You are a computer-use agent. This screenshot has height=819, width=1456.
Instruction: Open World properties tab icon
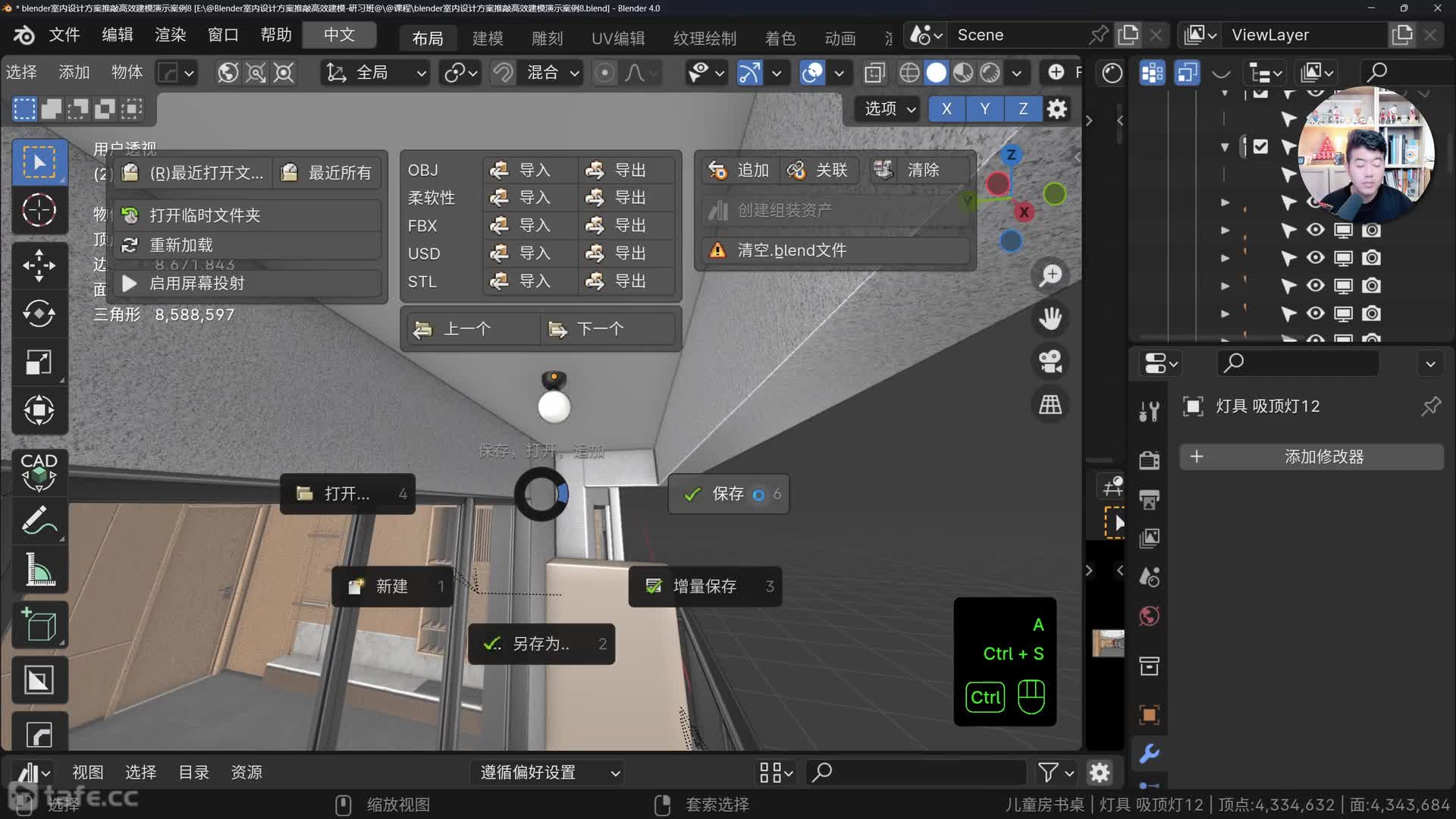[x=1149, y=616]
